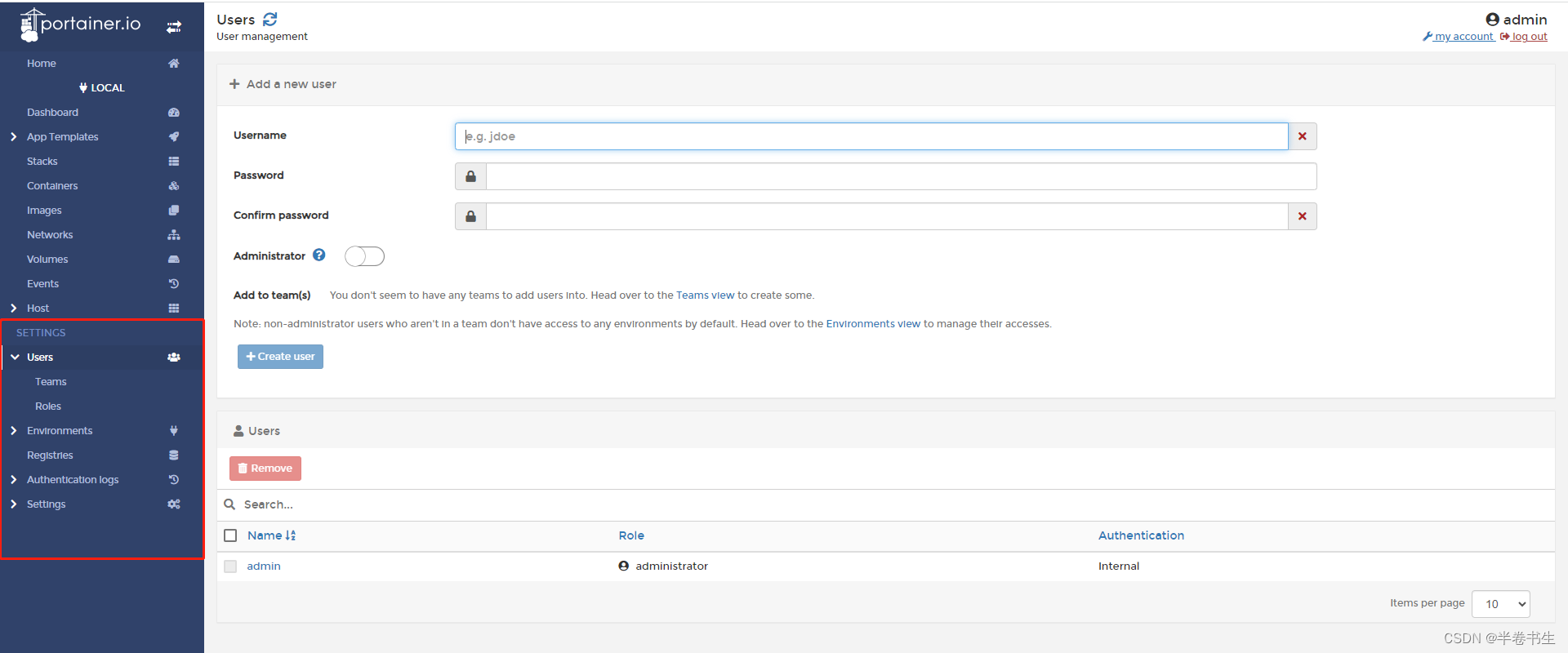Click the Users group icon in sidebar
This screenshot has height=653, width=1568.
point(174,358)
